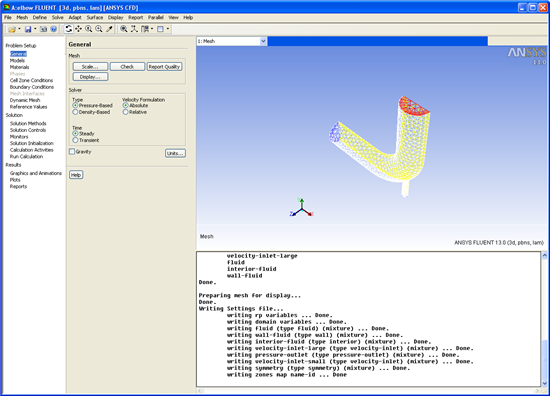This screenshot has height=396, width=550.
Task: Click the Display... button
Action: point(90,77)
